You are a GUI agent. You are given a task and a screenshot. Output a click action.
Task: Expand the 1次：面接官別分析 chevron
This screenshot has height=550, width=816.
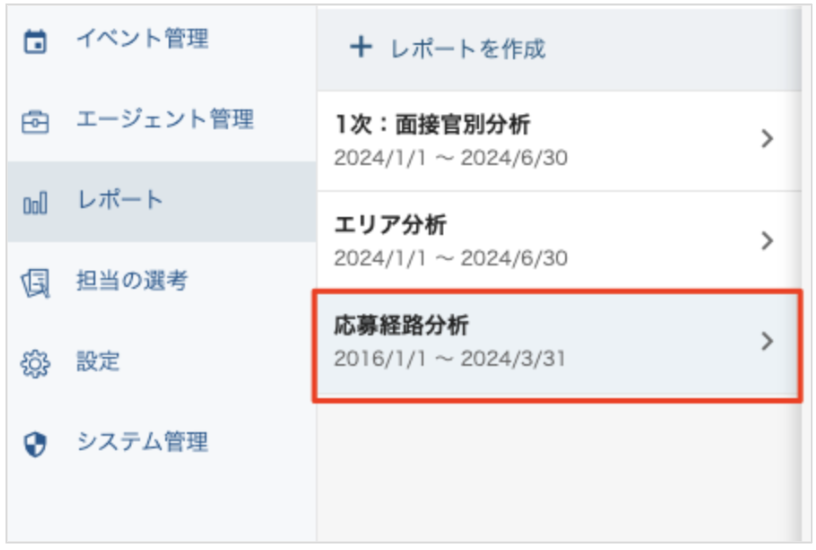(767, 140)
